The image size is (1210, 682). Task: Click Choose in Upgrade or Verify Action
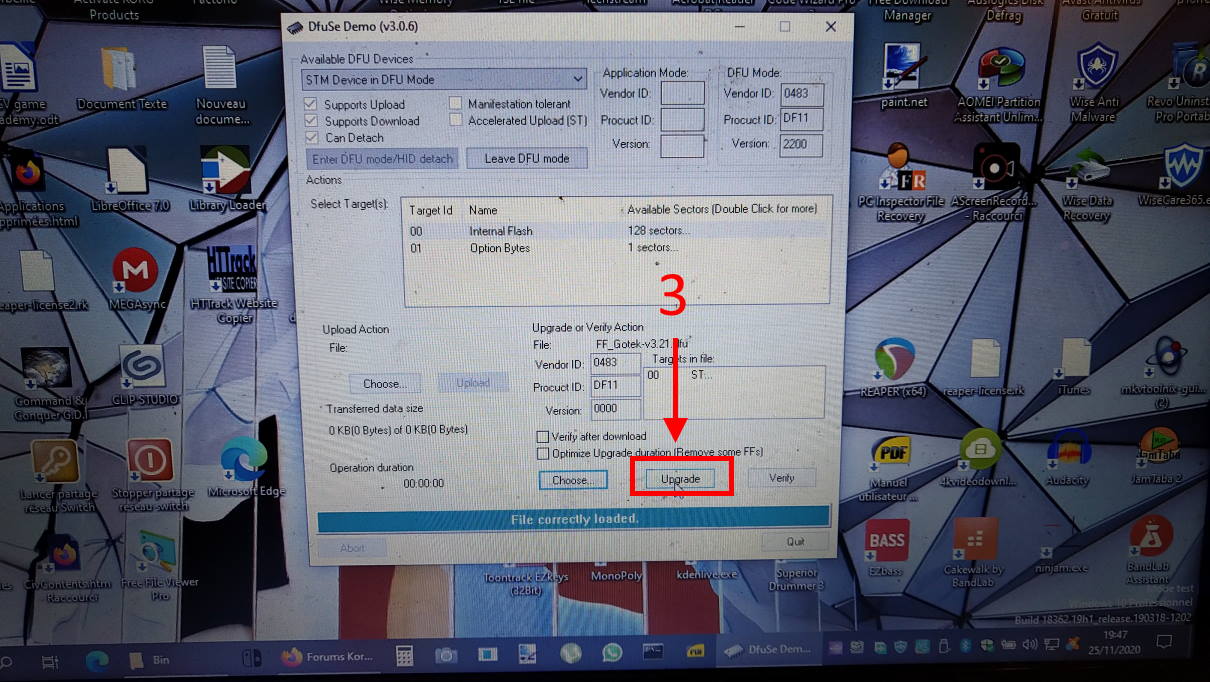[573, 480]
